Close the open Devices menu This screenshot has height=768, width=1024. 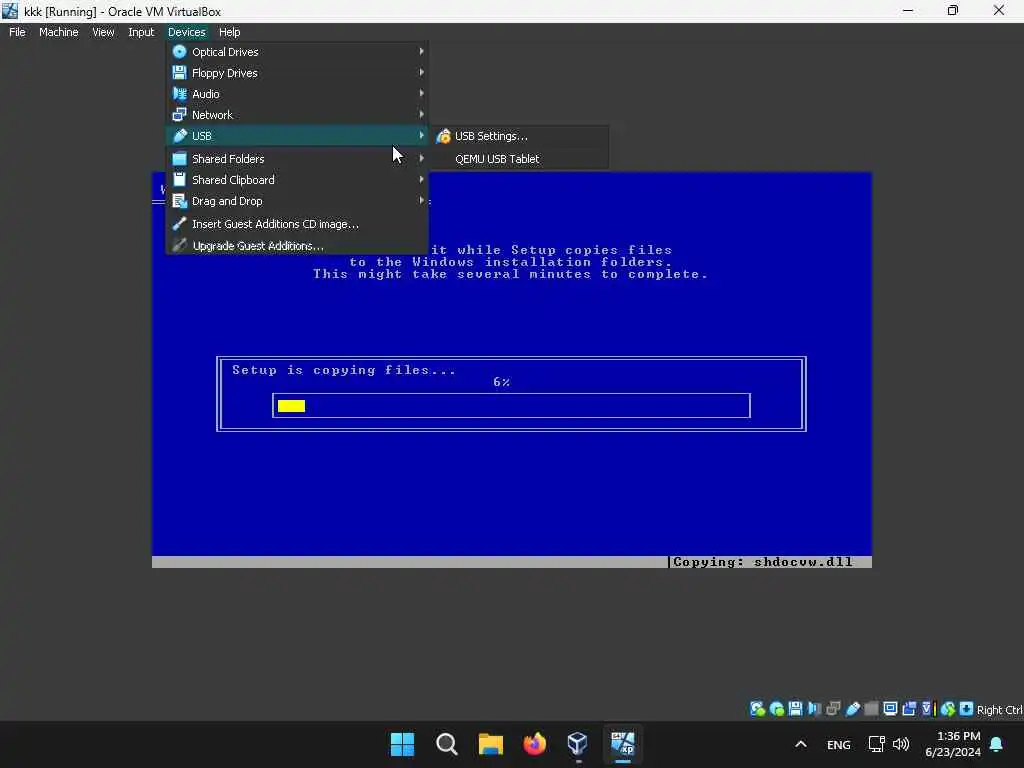[187, 32]
